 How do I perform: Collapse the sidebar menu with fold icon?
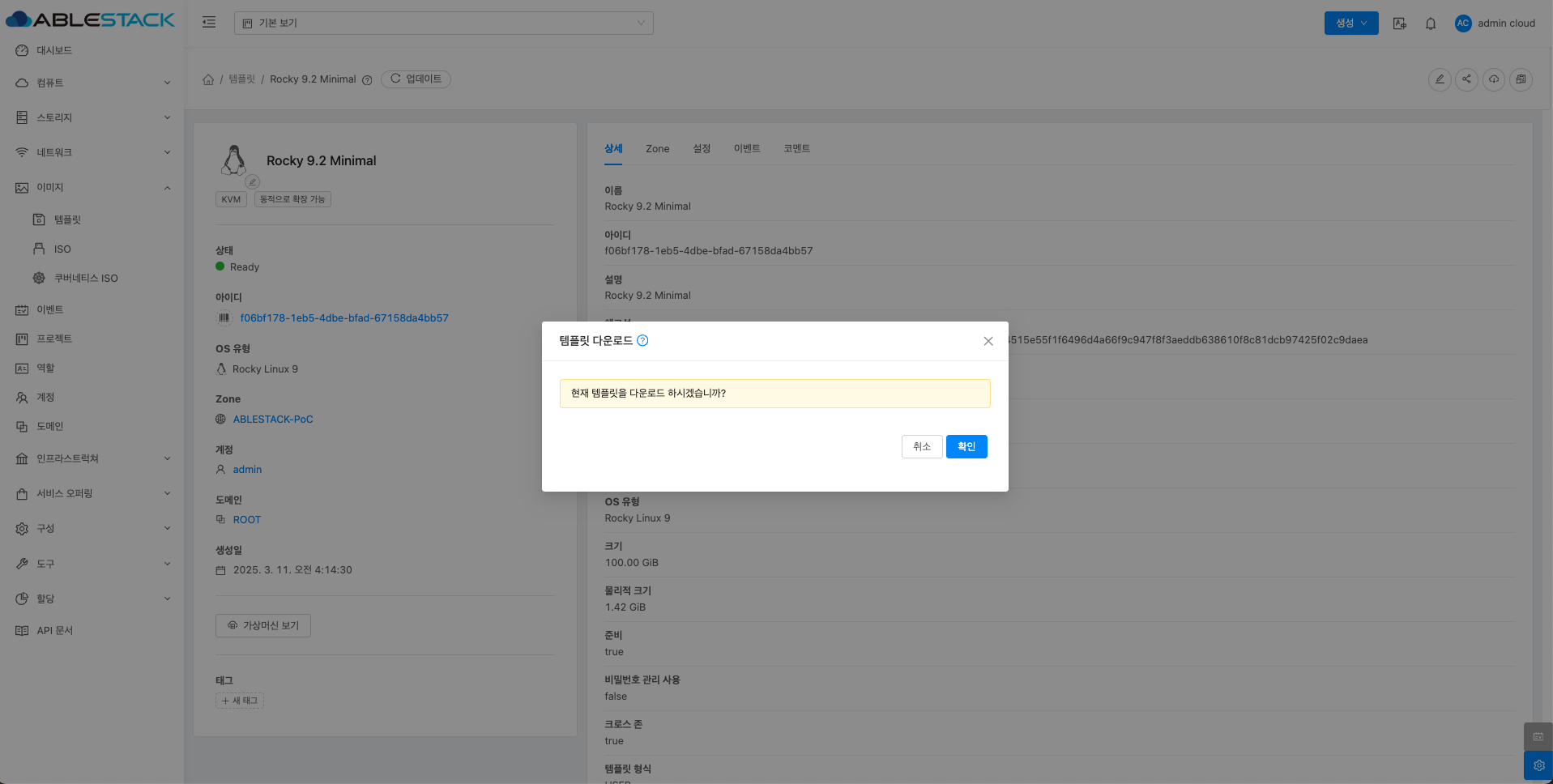[209, 23]
